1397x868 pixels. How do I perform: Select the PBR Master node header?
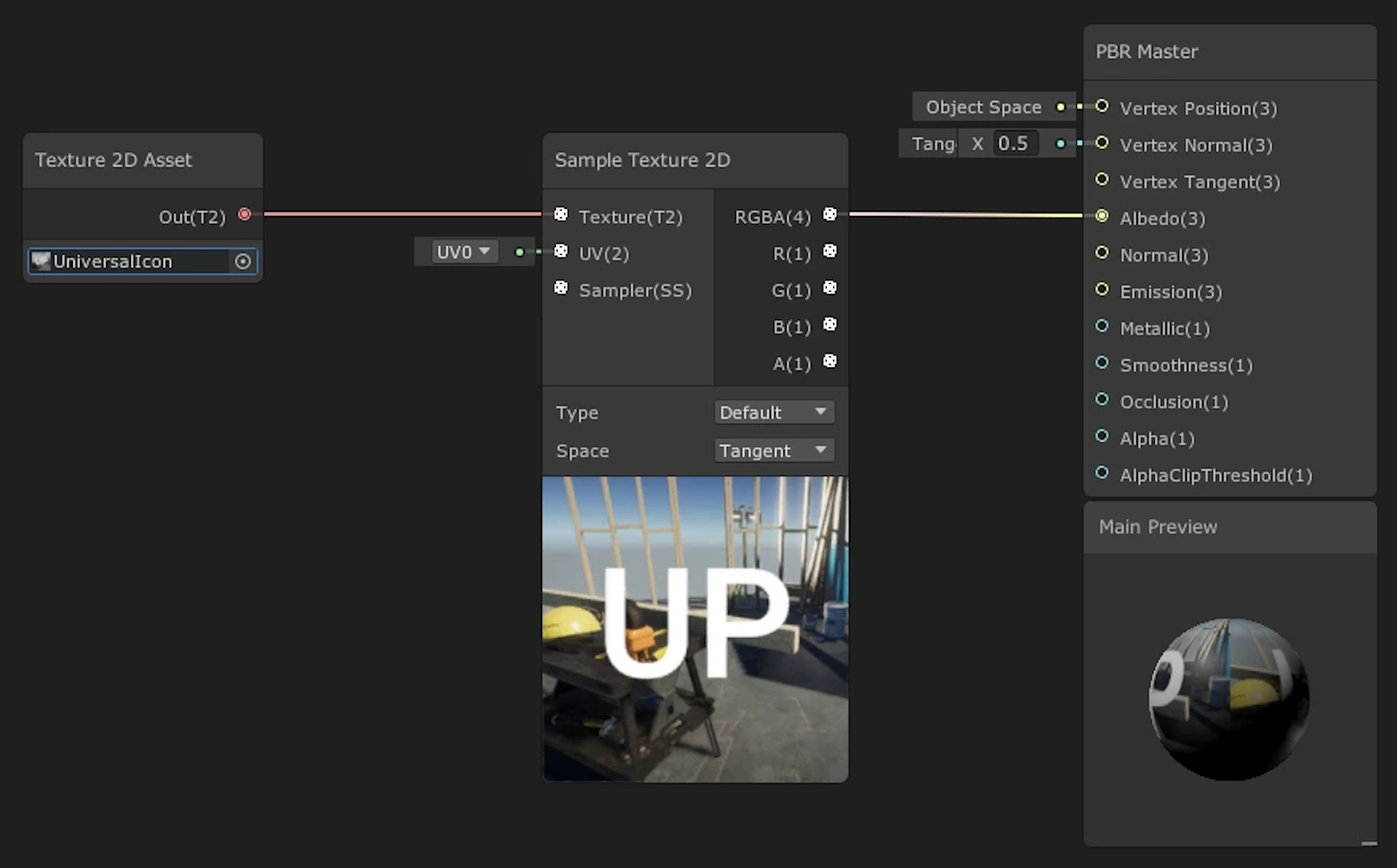tap(1147, 52)
